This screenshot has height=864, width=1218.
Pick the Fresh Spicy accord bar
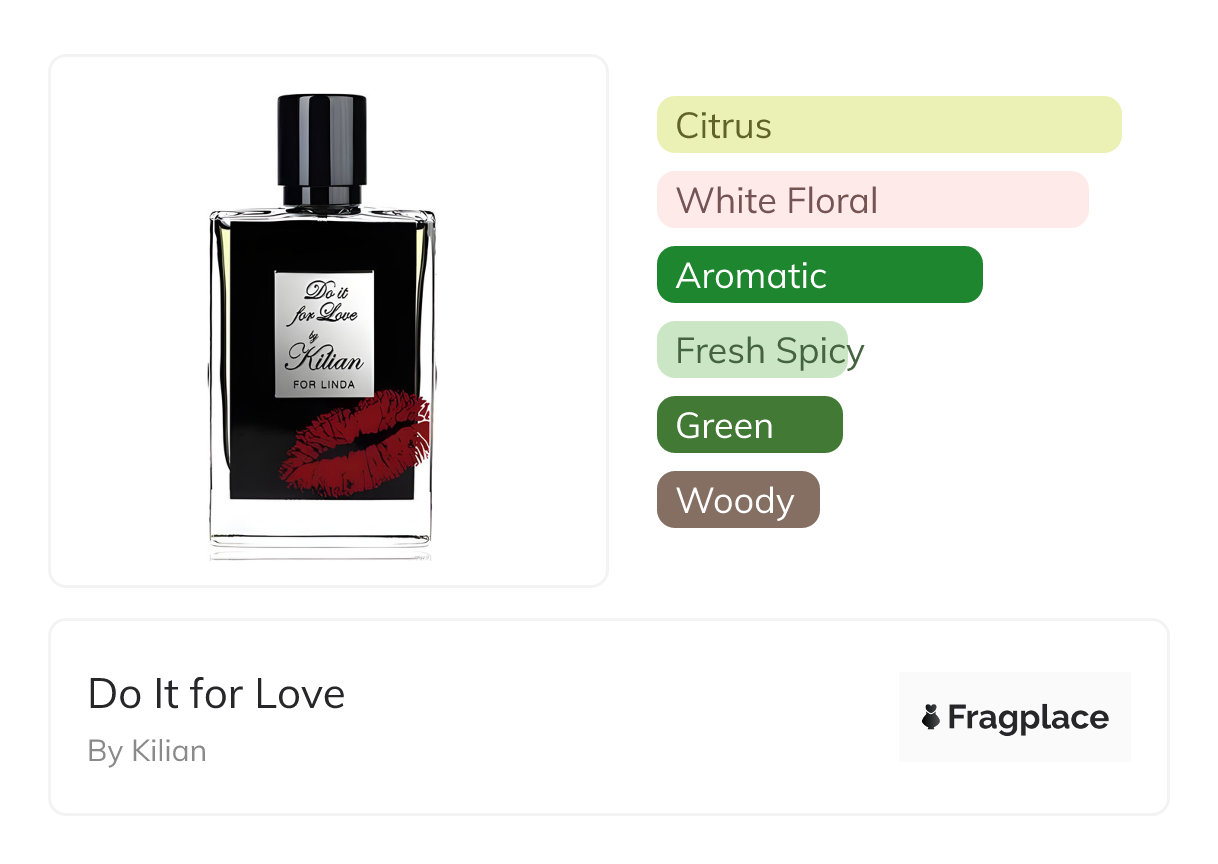[752, 350]
